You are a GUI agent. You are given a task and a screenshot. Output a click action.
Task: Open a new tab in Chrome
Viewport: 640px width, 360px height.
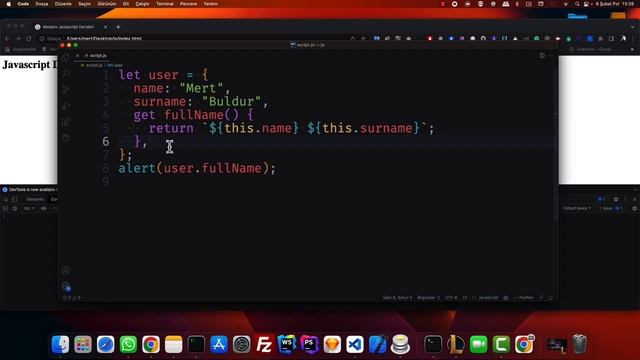[x=118, y=27]
